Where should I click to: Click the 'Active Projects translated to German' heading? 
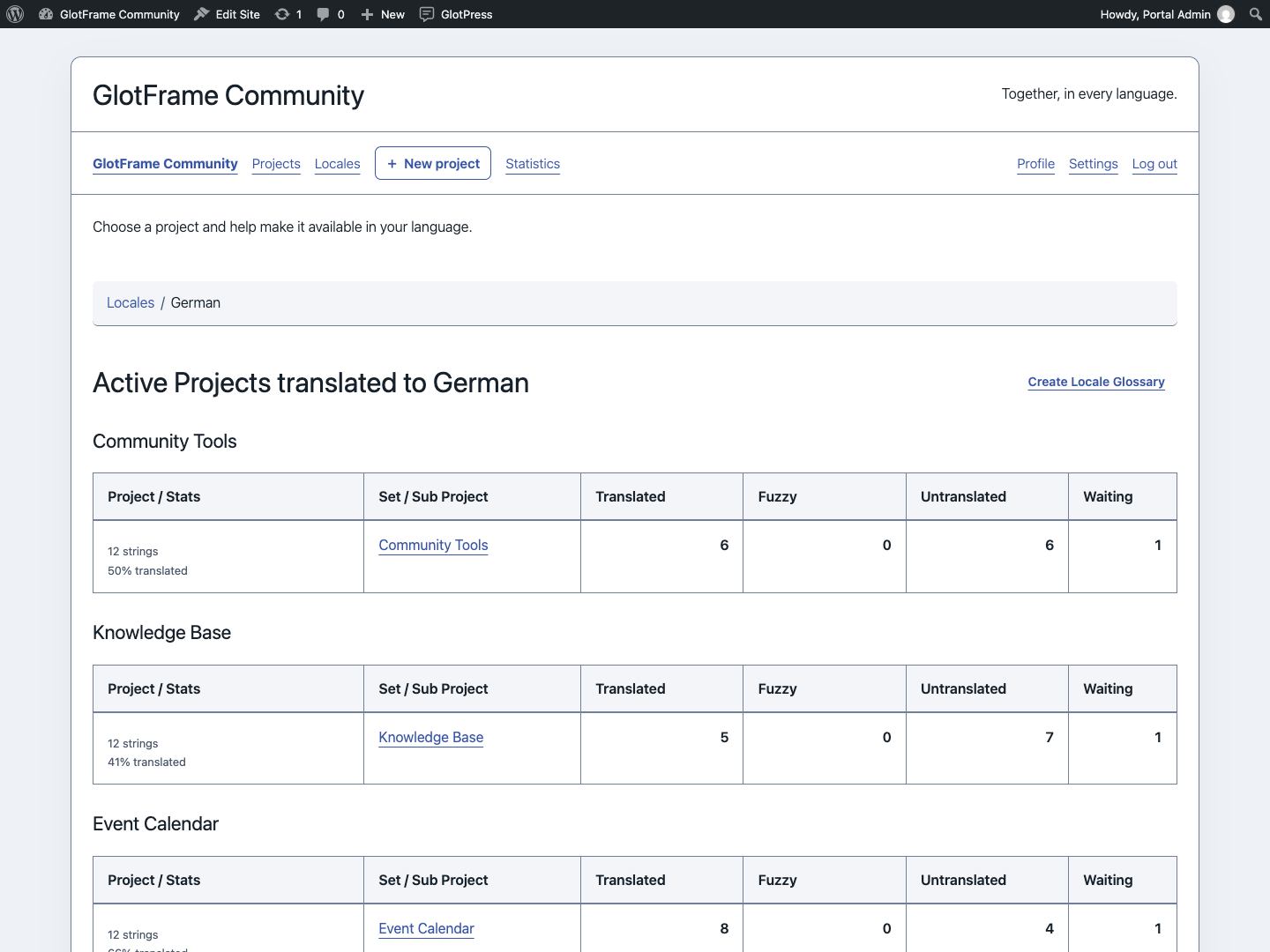[310, 383]
